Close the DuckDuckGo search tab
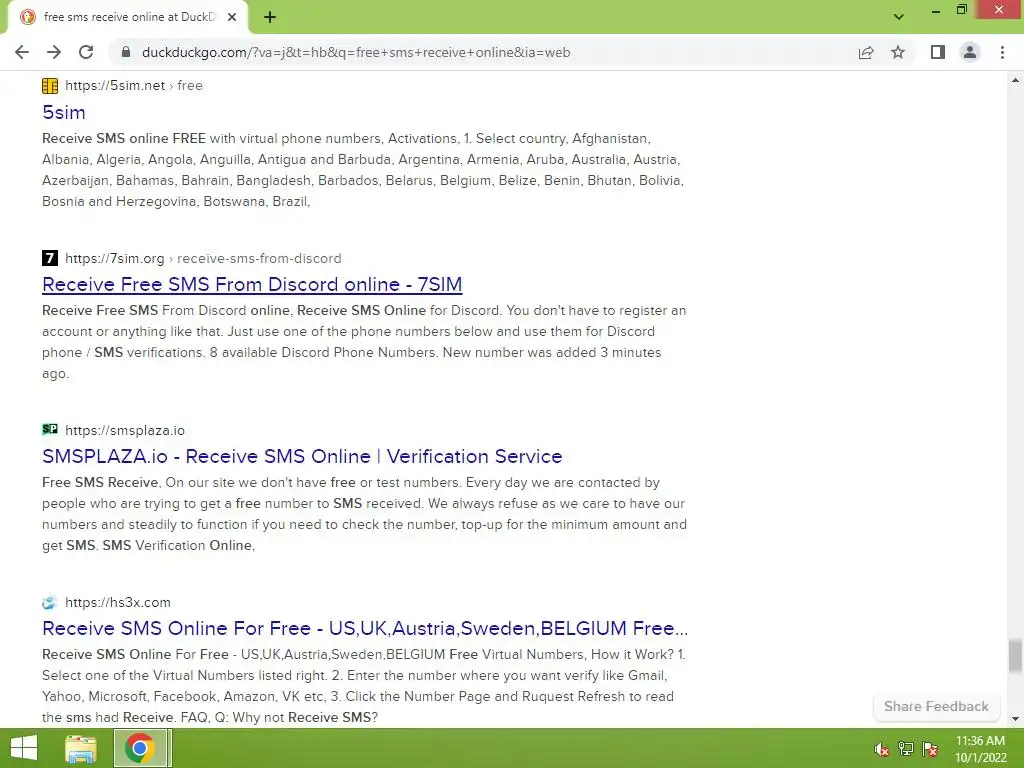Image resolution: width=1024 pixels, height=768 pixels. pyautogui.click(x=232, y=17)
